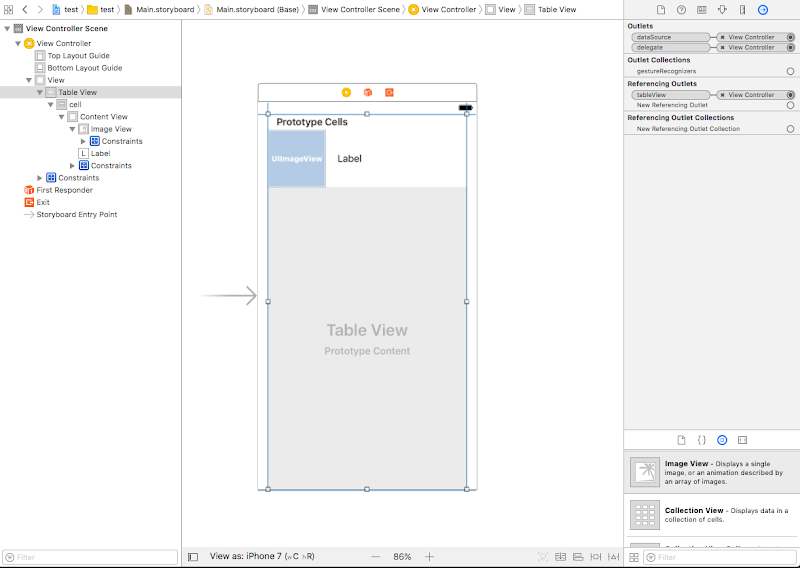
Task: Zoom out the canvas with minus
Action: (x=376, y=557)
